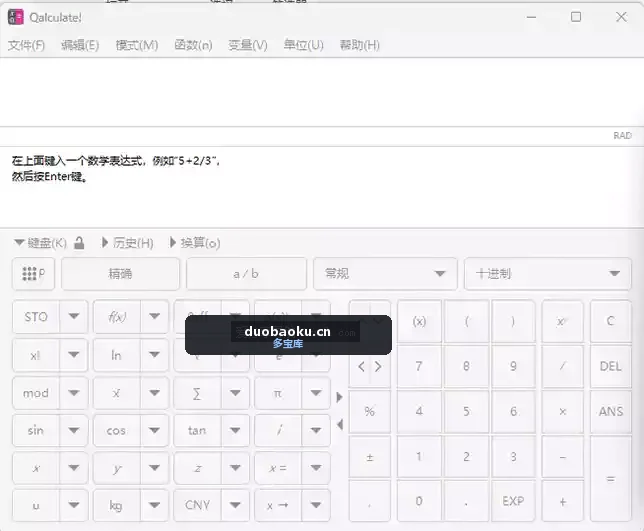Open the 函数(n) menu

coord(193,45)
